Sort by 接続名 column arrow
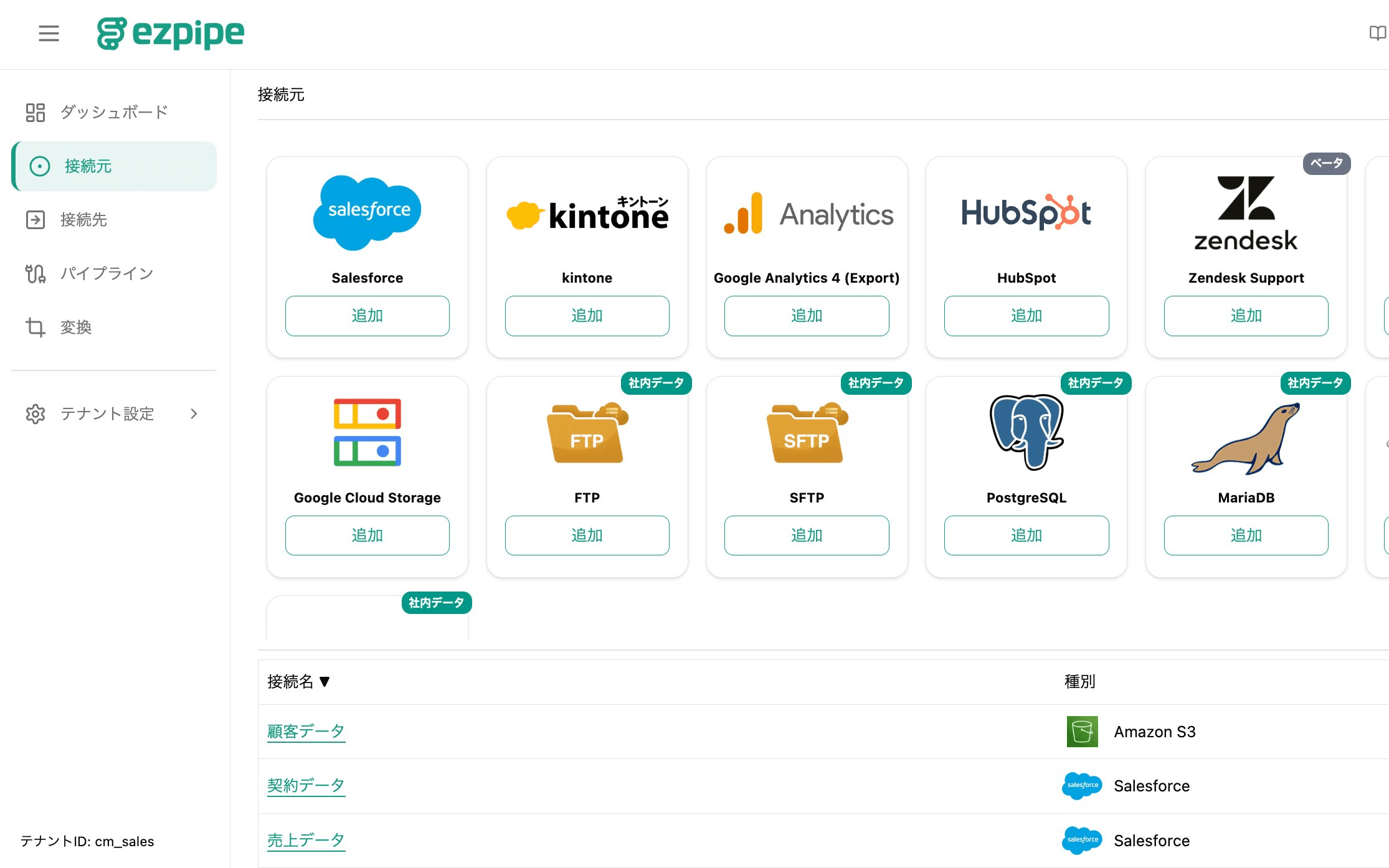This screenshot has height=868, width=1389. pos(325,682)
